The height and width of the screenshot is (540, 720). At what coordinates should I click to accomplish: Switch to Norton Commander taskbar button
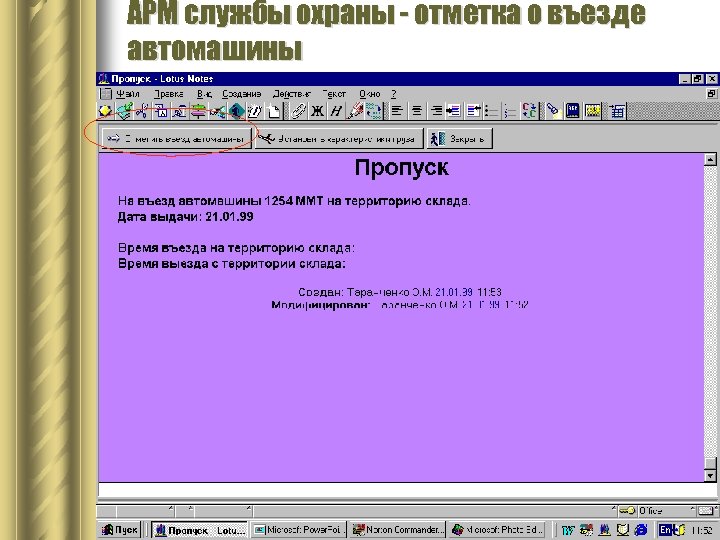click(397, 529)
